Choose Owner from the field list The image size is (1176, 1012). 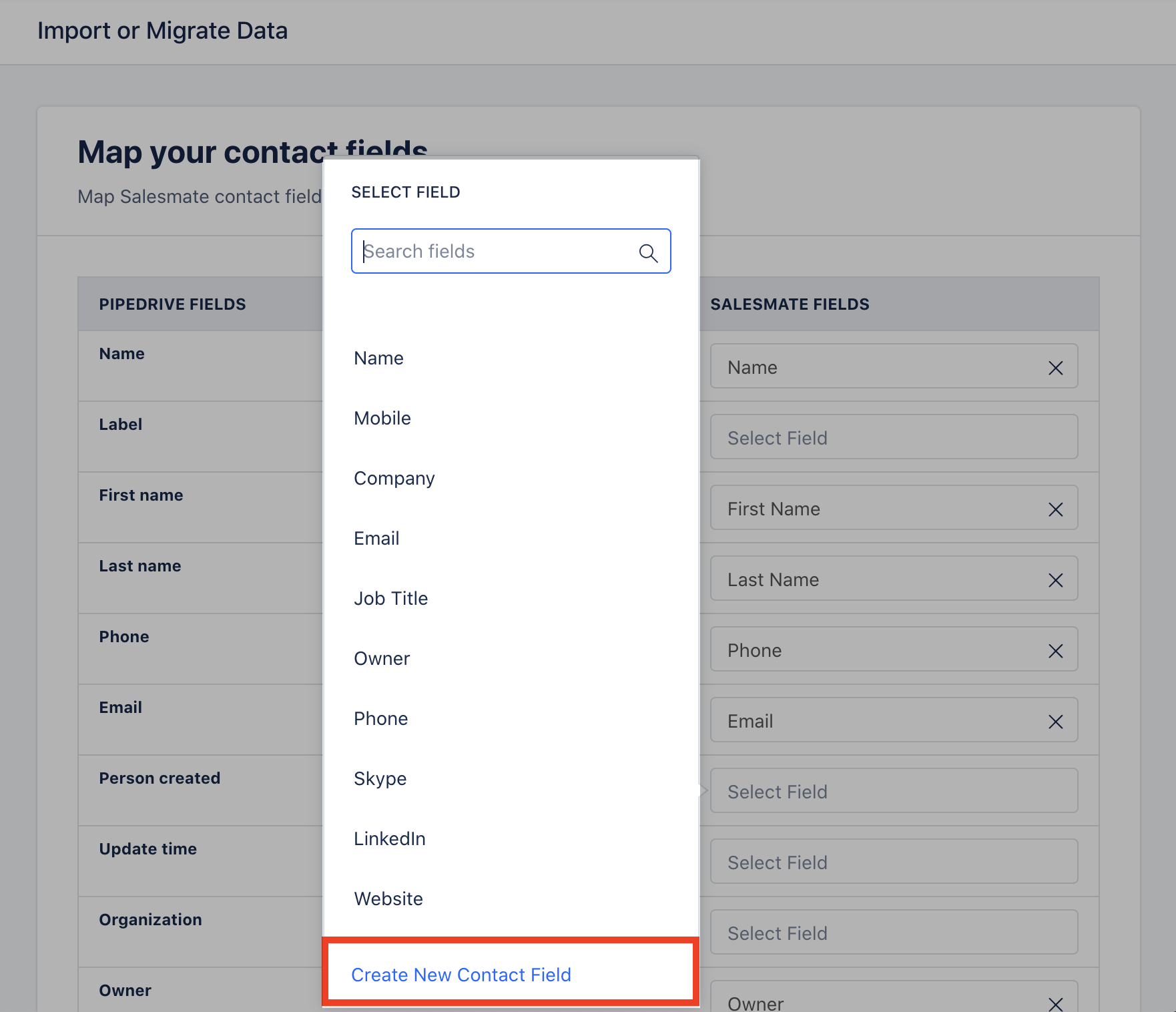tap(382, 659)
